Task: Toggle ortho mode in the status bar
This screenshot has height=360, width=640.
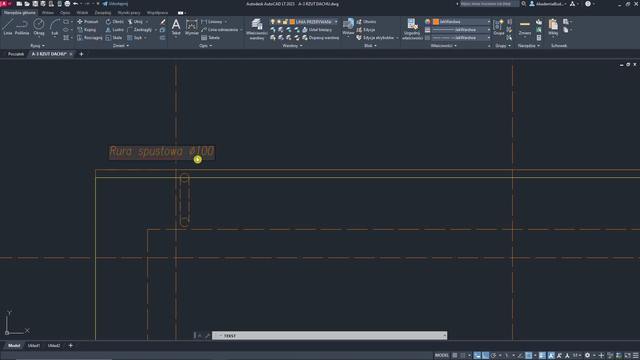Action: coord(485,356)
